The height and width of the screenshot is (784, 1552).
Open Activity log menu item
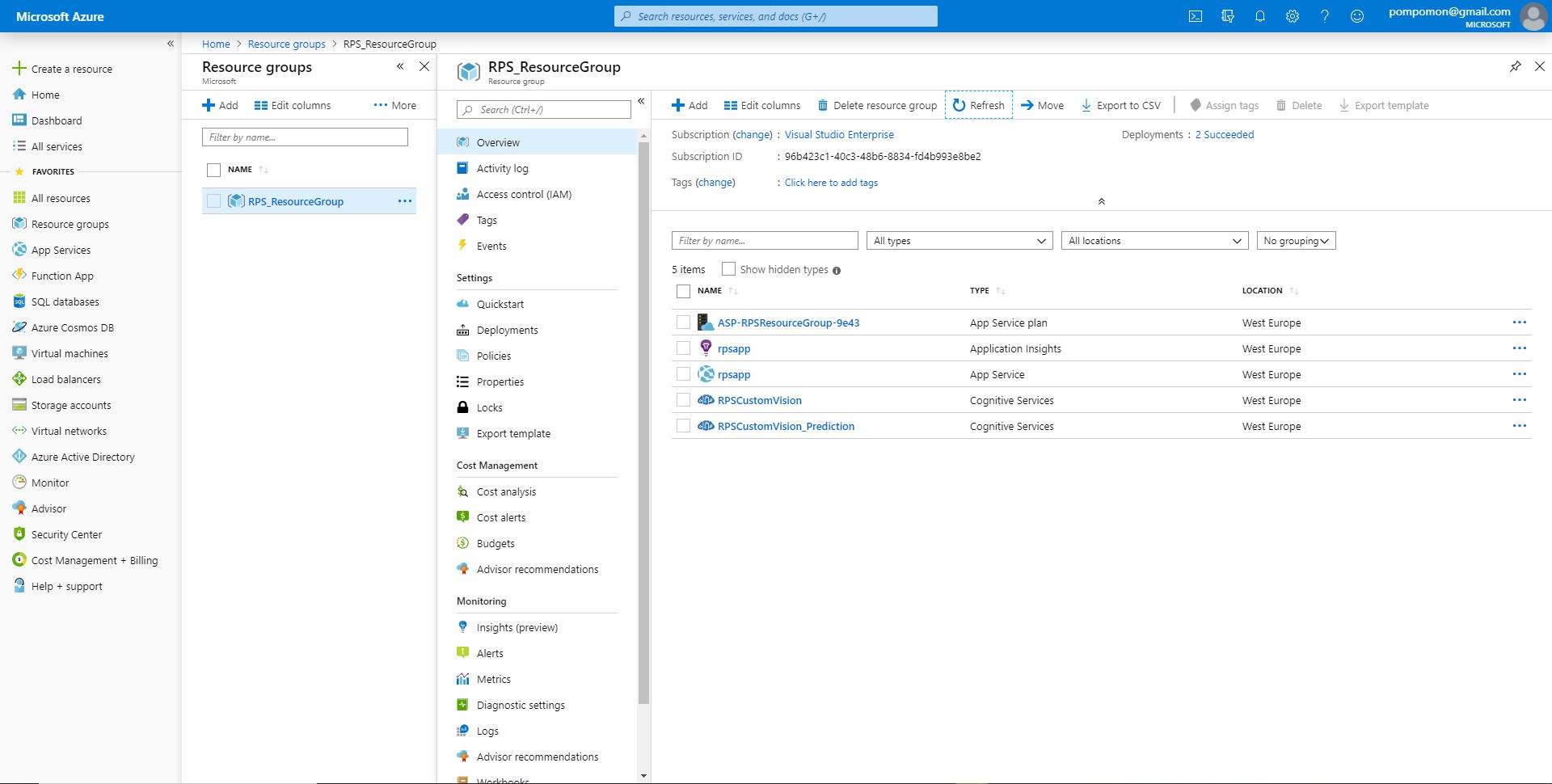coord(502,168)
